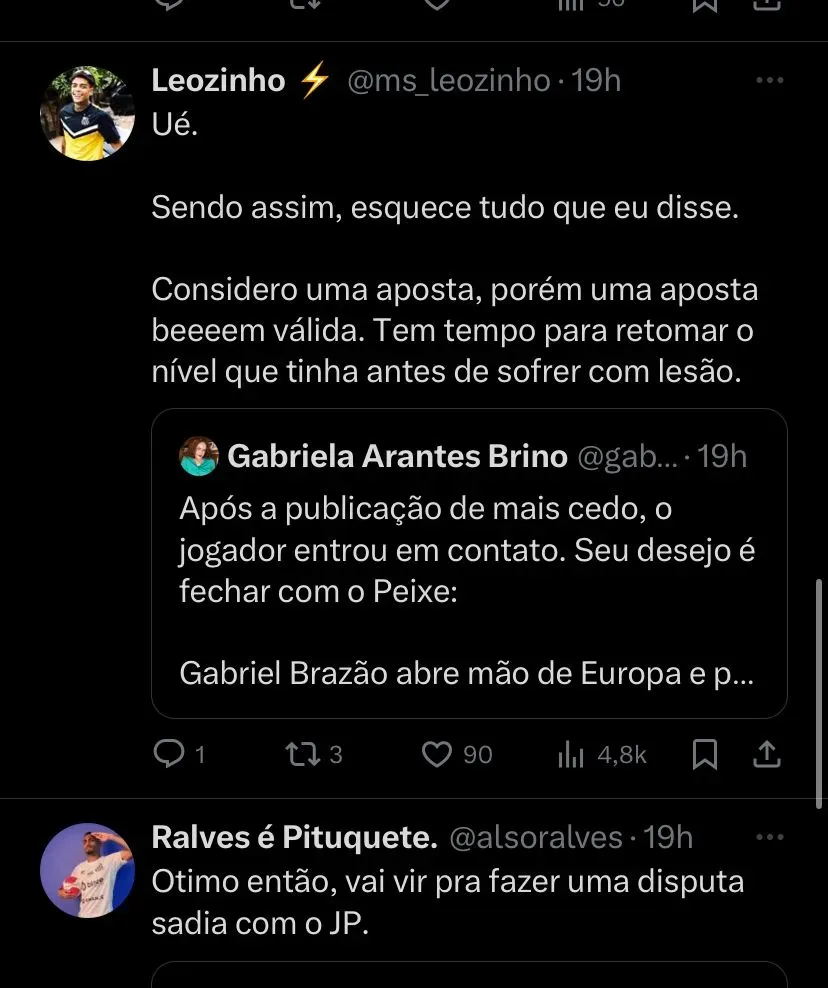Viewport: 828px width, 988px height.
Task: Repost Leozinho's tweet with 3 reposts
Action: point(301,753)
